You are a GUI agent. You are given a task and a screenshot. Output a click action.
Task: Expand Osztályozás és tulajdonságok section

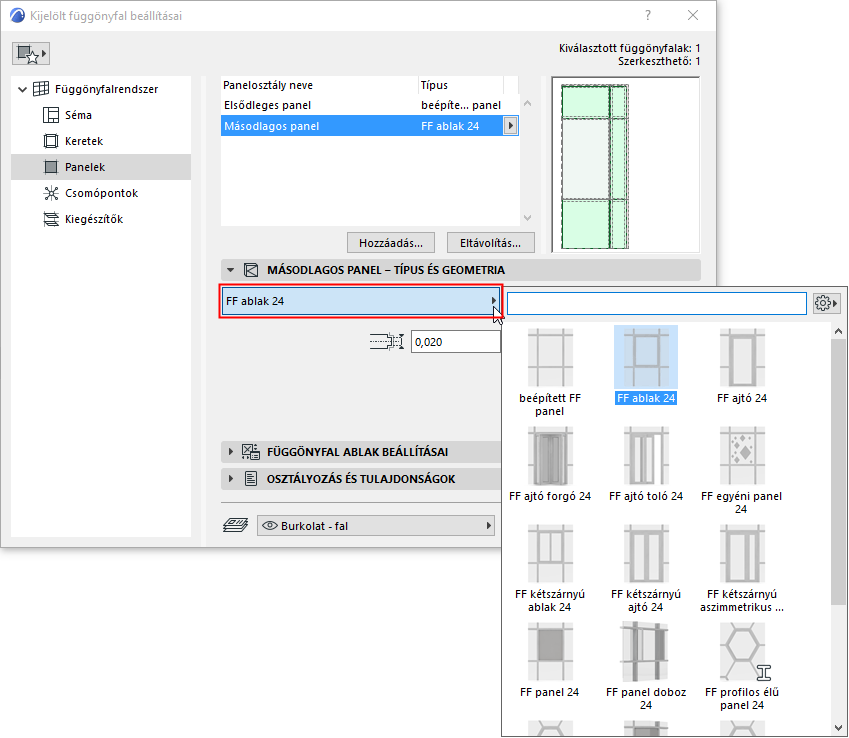tap(231, 479)
